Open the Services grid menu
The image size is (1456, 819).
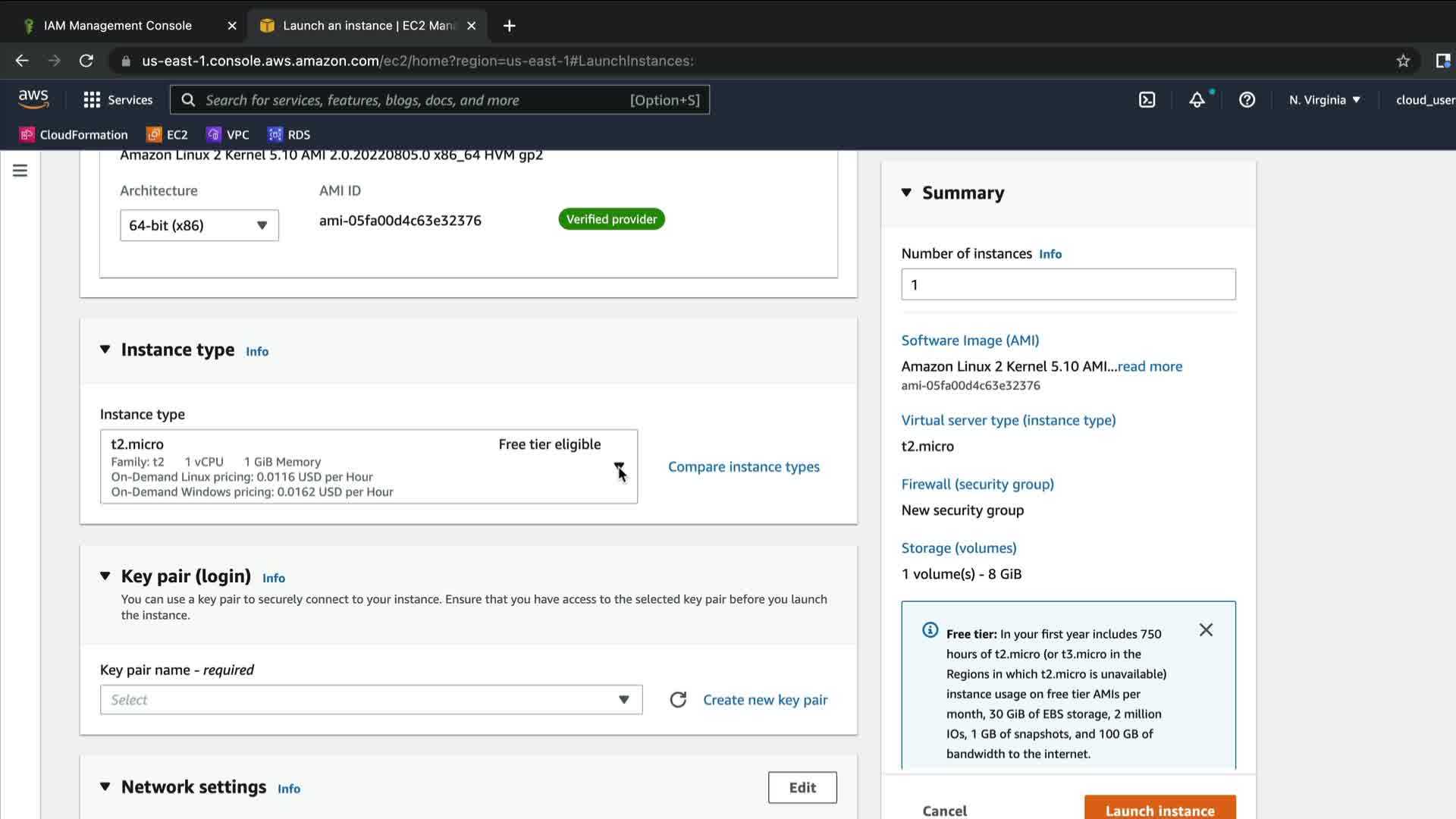pyautogui.click(x=118, y=100)
